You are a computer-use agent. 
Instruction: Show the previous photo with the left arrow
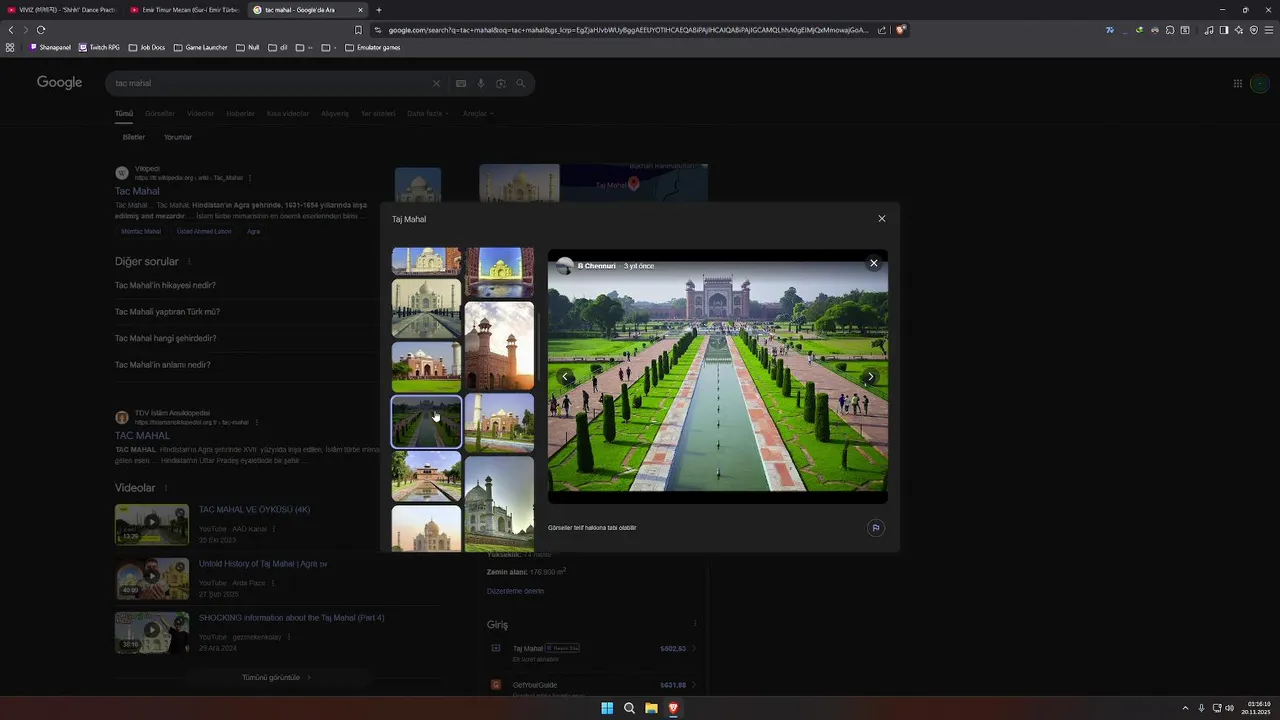coord(566,377)
